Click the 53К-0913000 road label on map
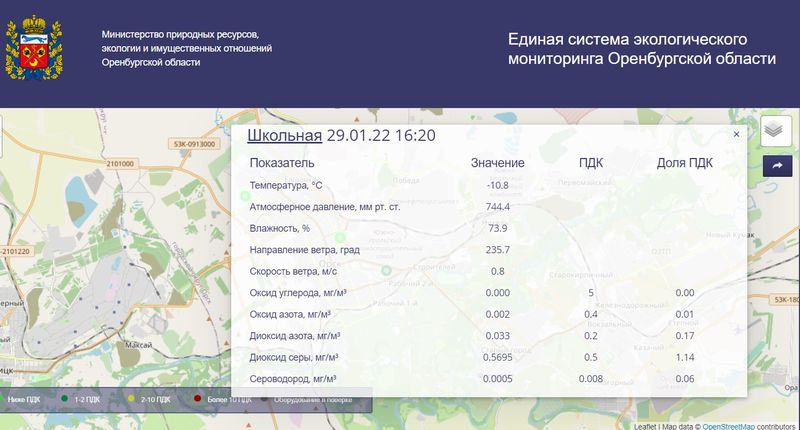Image resolution: width=800 pixels, height=430 pixels. [195, 144]
